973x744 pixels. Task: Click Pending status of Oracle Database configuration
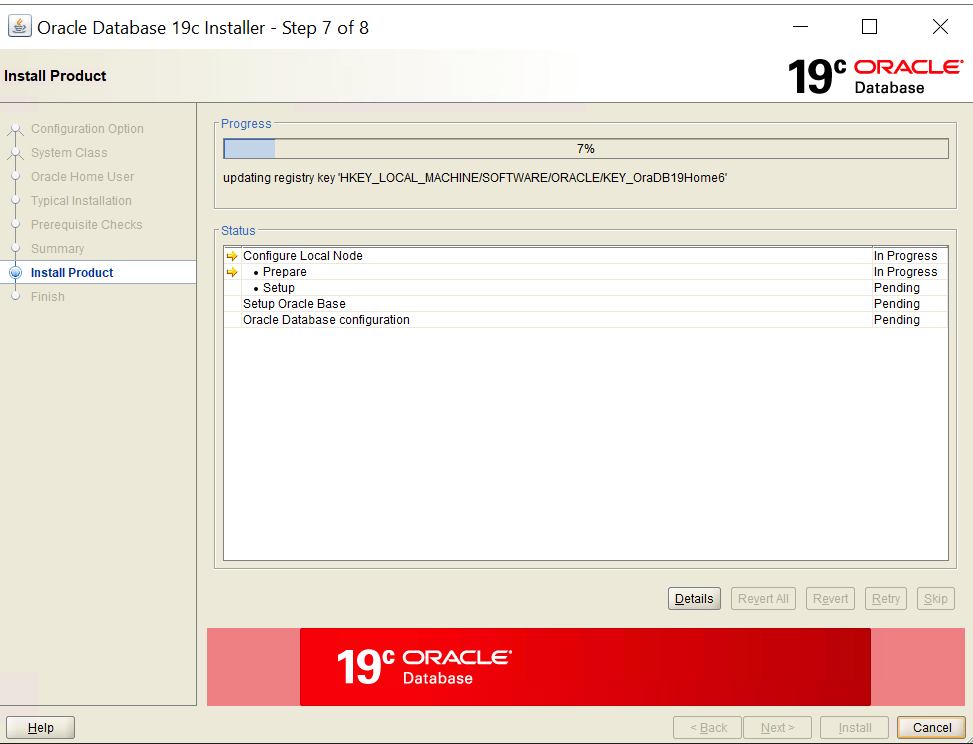pyautogui.click(x=897, y=320)
